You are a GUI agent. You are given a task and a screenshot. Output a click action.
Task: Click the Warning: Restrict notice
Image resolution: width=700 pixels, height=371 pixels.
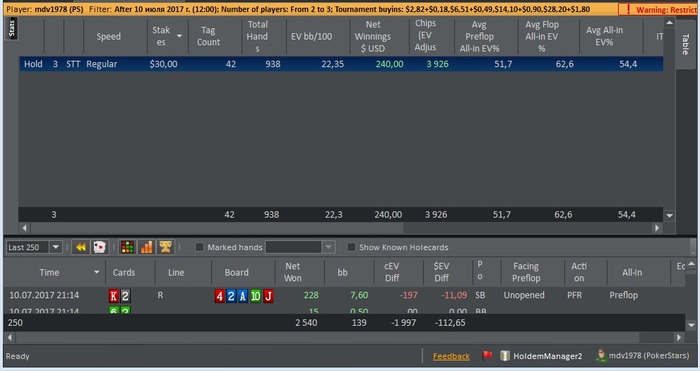pyautogui.click(x=658, y=9)
